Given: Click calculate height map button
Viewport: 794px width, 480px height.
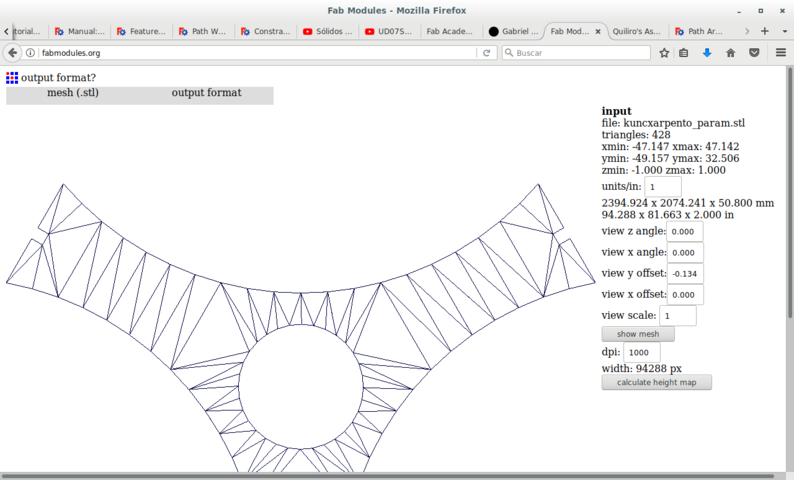Looking at the screenshot, I should pyautogui.click(x=656, y=382).
